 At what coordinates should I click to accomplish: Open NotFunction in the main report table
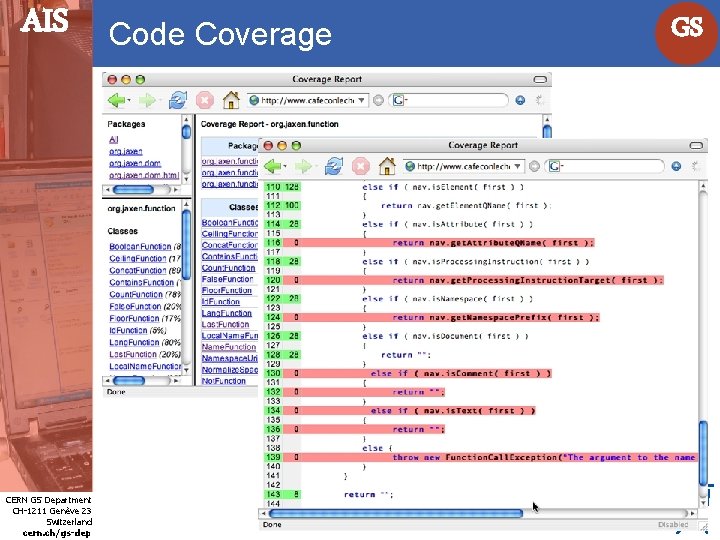224,381
